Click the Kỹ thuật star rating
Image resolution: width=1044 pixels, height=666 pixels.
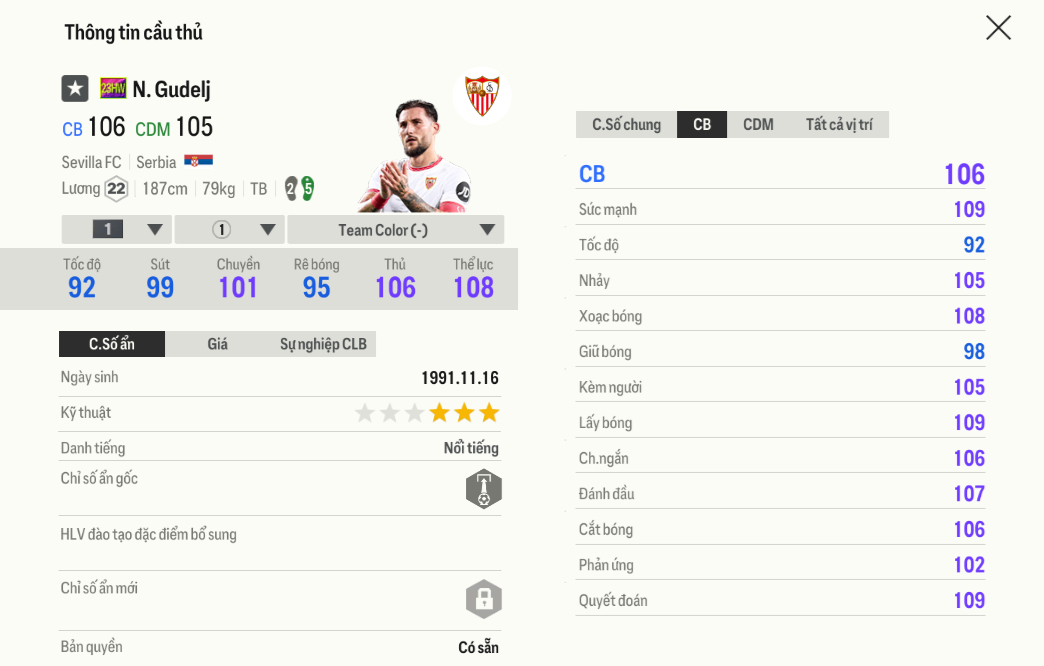coord(427,413)
